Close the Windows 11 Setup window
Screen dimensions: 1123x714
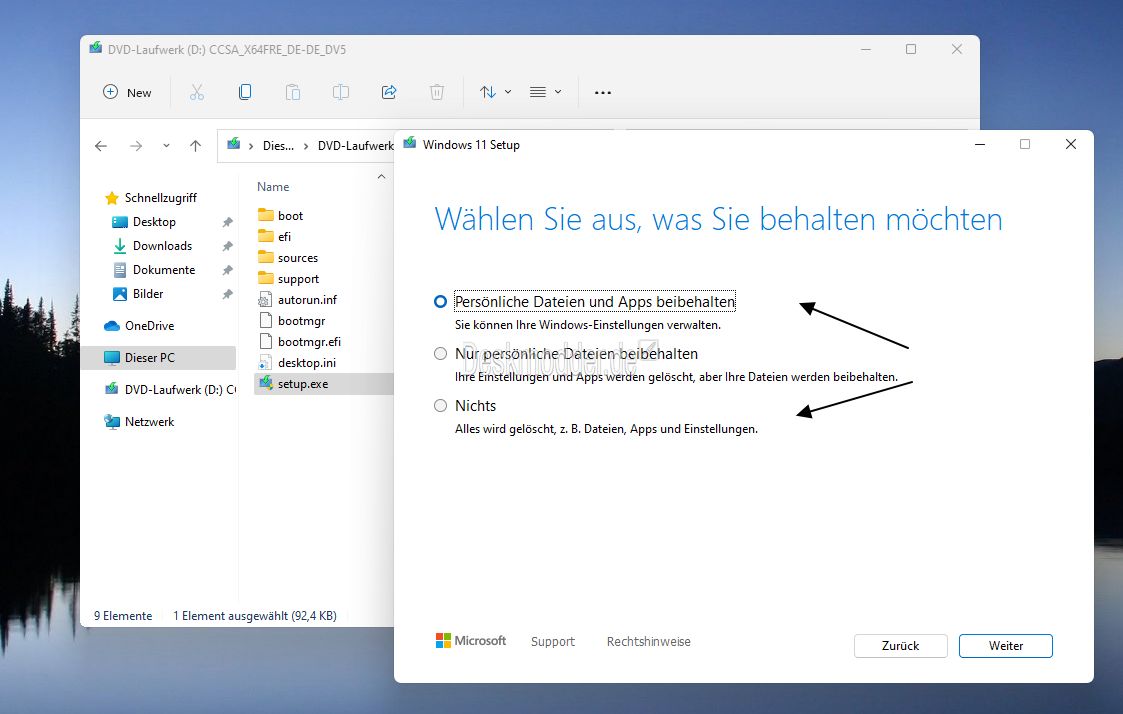(1071, 145)
